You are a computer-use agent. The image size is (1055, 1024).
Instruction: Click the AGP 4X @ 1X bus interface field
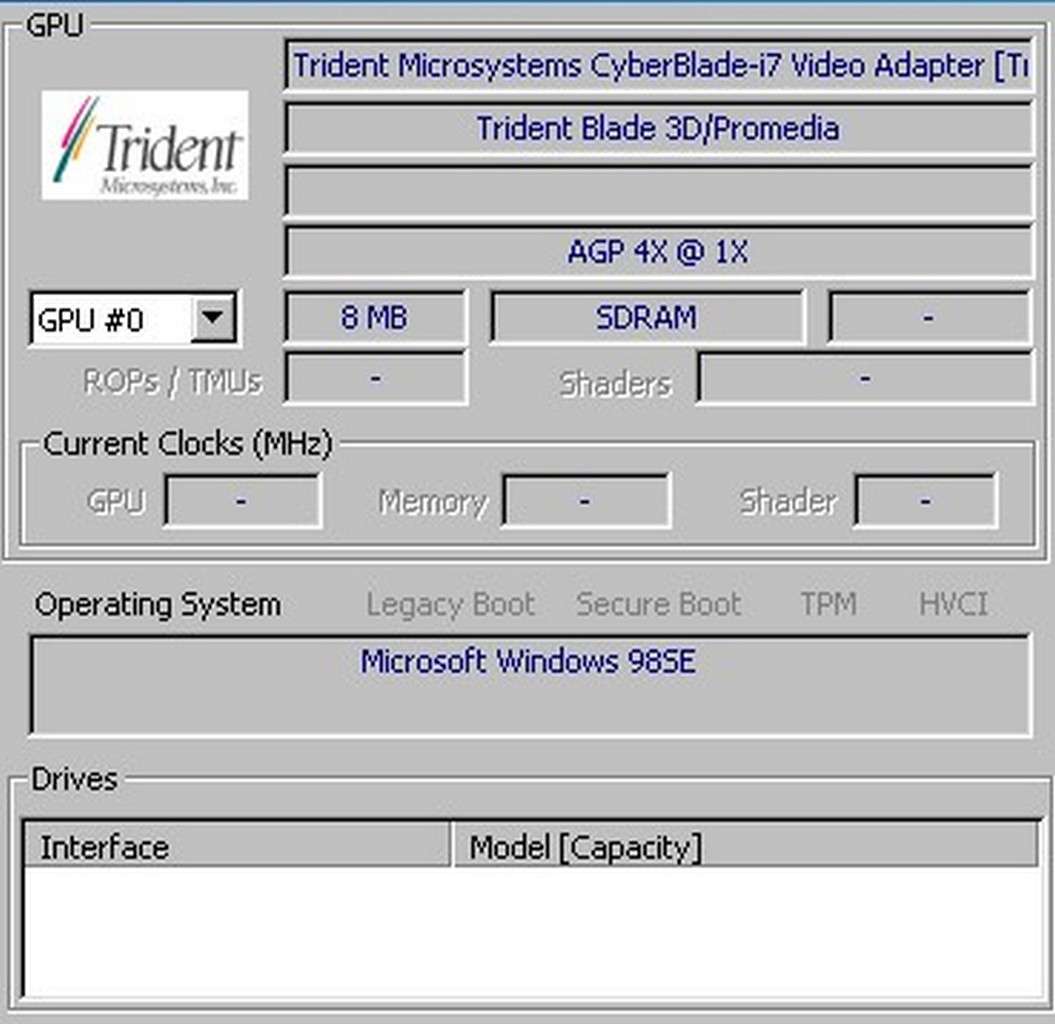point(658,252)
